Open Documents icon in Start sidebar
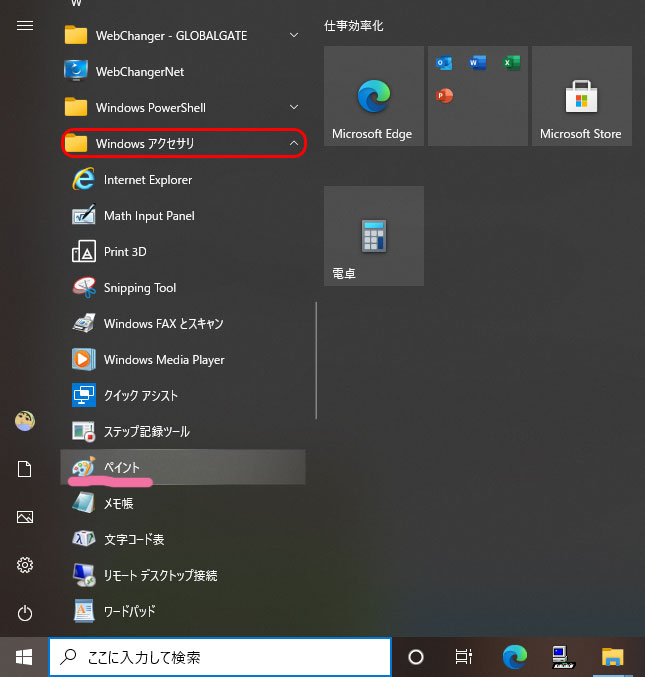645x677 pixels. (x=25, y=469)
